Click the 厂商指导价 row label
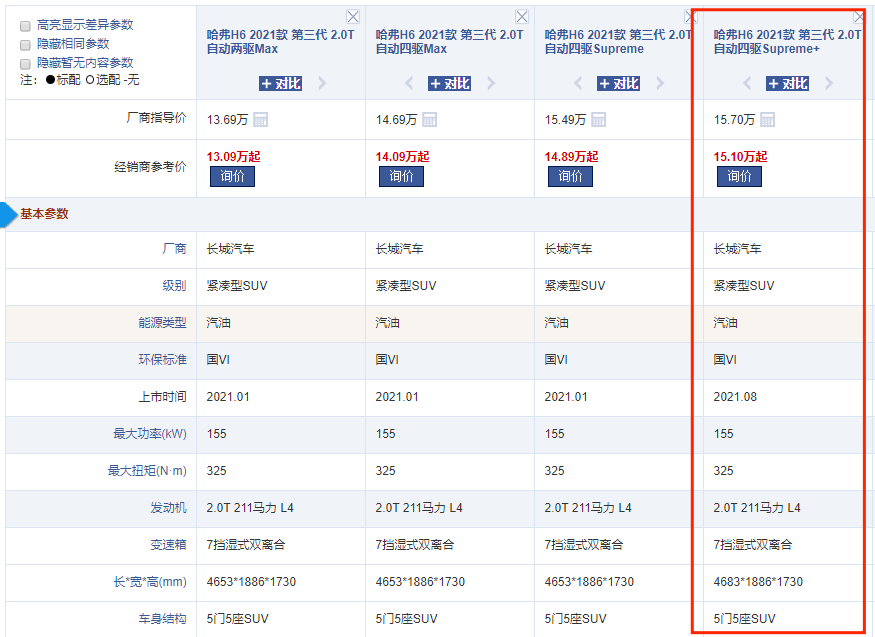The width and height of the screenshot is (875, 637). (x=156, y=118)
